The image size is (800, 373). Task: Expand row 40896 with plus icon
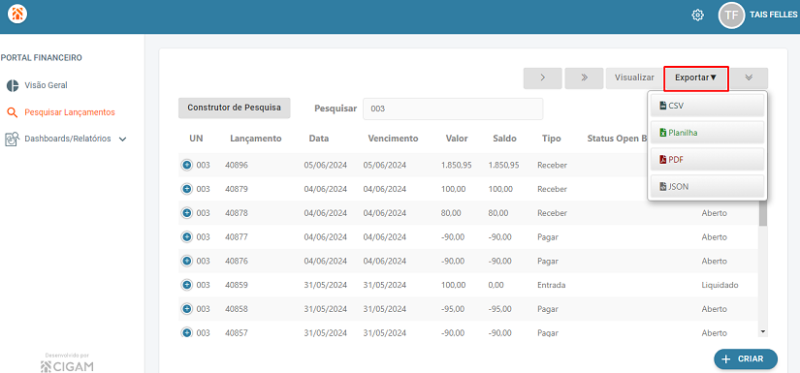187,165
